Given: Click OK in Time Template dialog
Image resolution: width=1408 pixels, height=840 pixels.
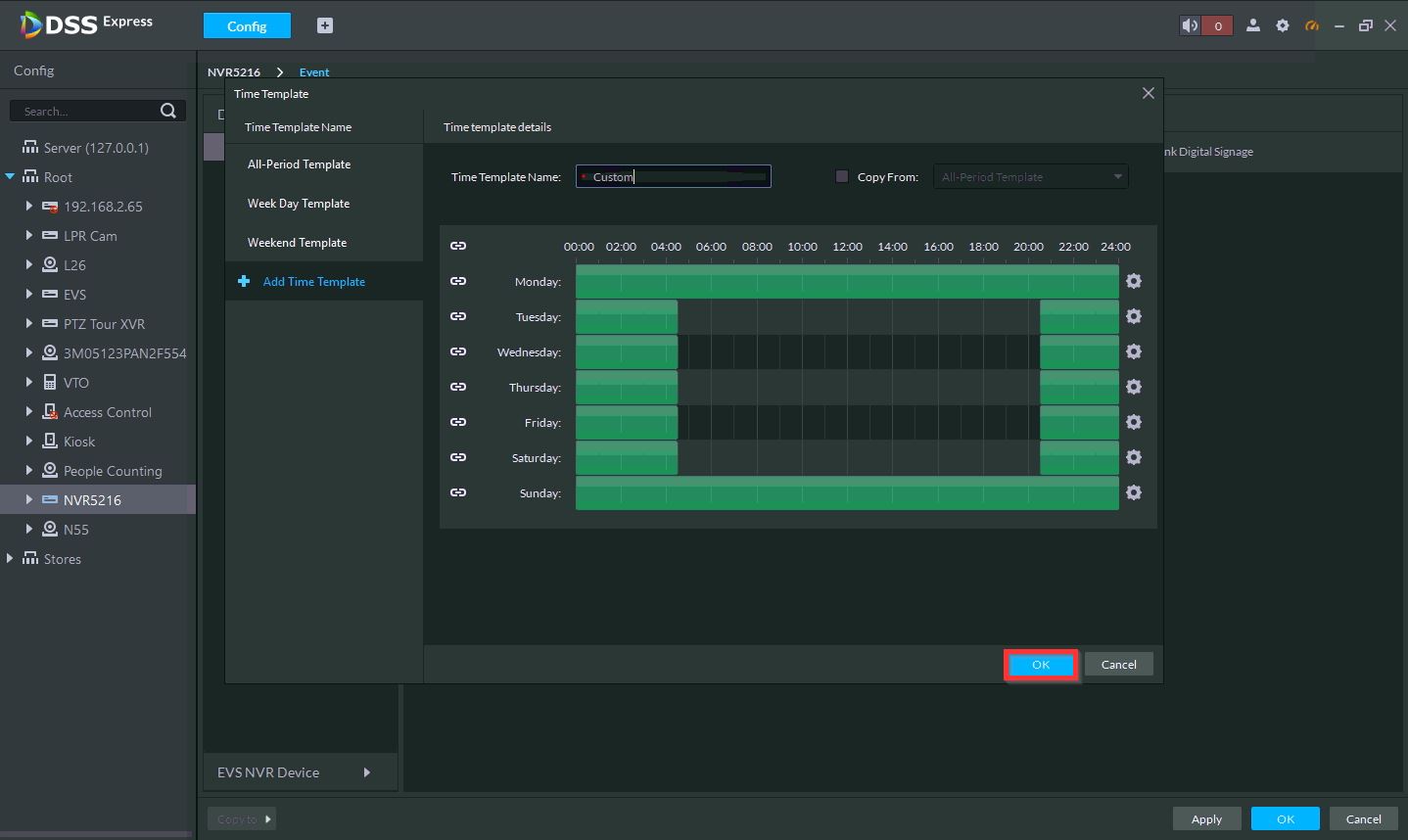Looking at the screenshot, I should (x=1041, y=665).
